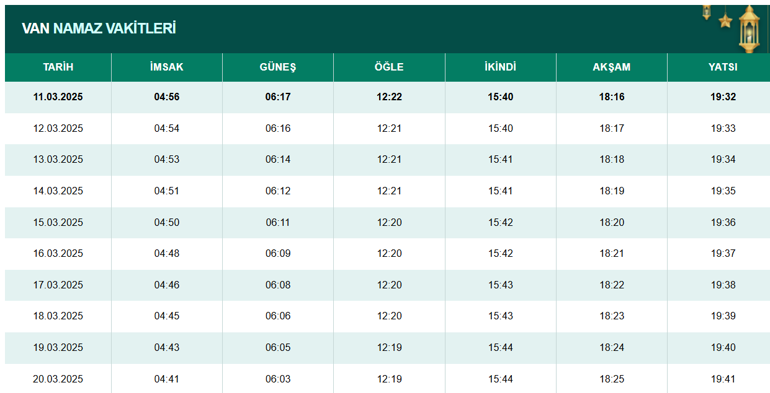
Task: Click imsak time 04:54 for 12.03.2025
Action: coord(166,128)
